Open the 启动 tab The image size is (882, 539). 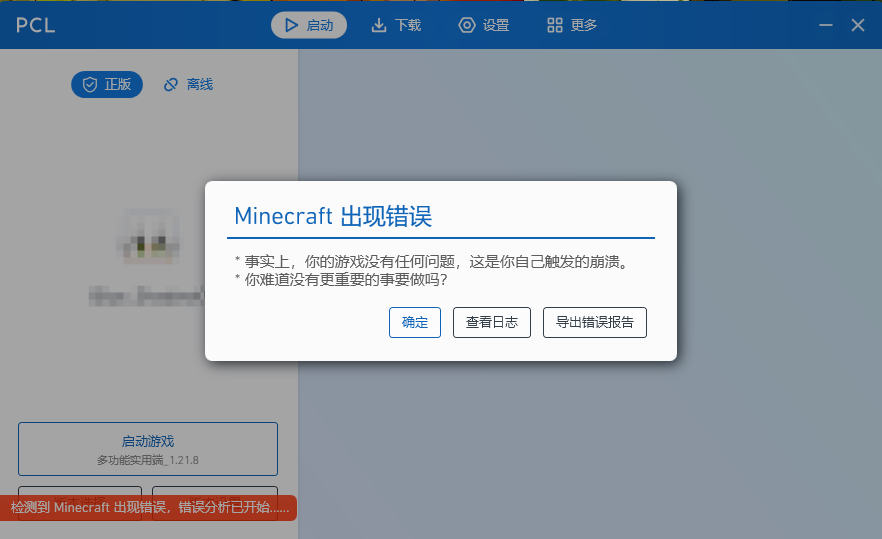309,25
